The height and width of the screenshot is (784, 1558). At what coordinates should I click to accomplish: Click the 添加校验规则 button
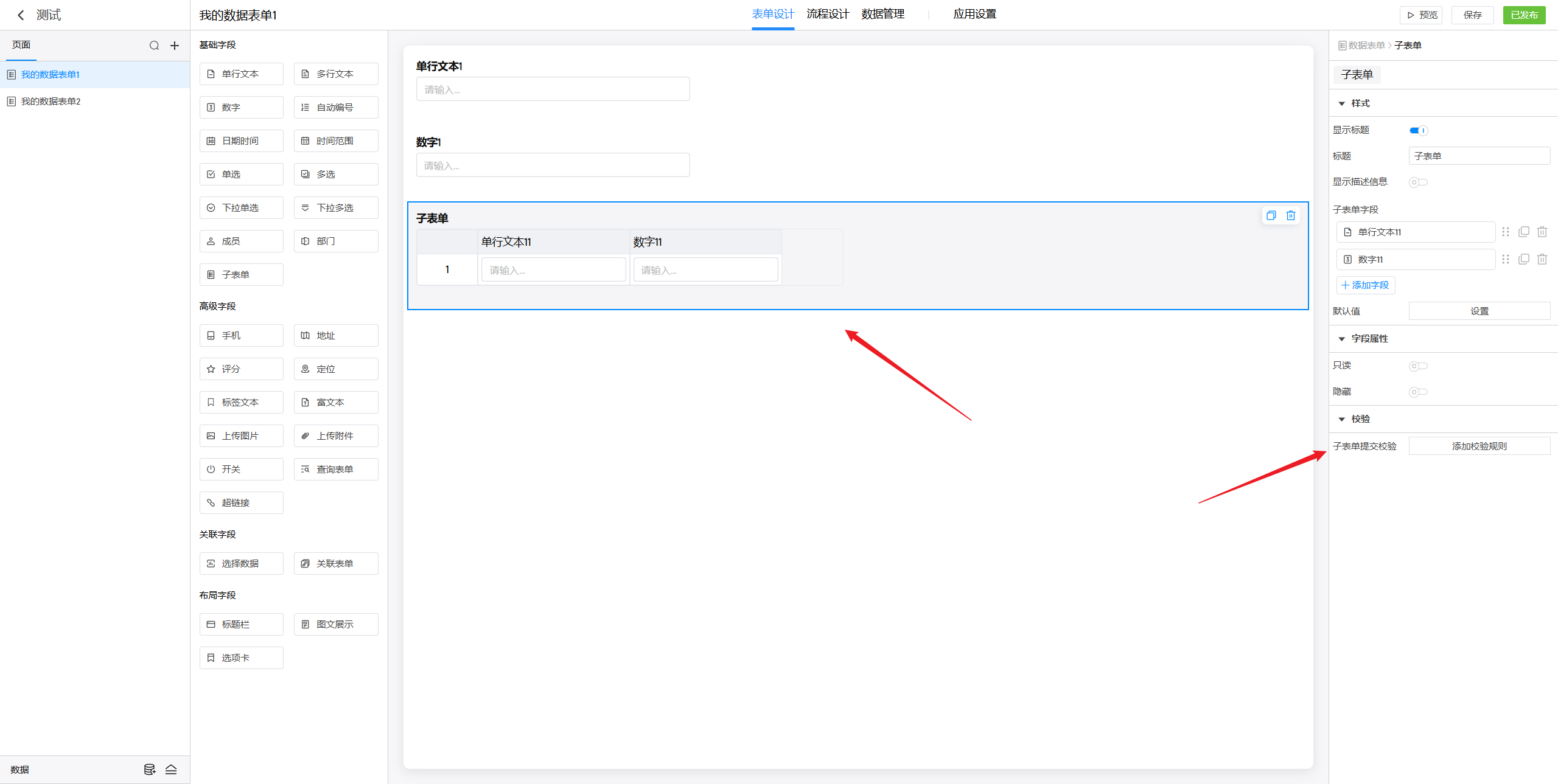pos(1479,446)
